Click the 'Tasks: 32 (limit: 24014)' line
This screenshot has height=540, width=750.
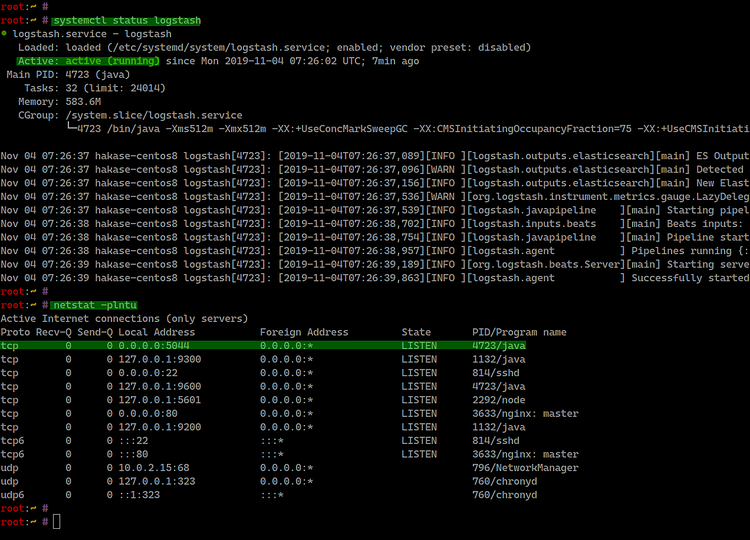click(95, 88)
